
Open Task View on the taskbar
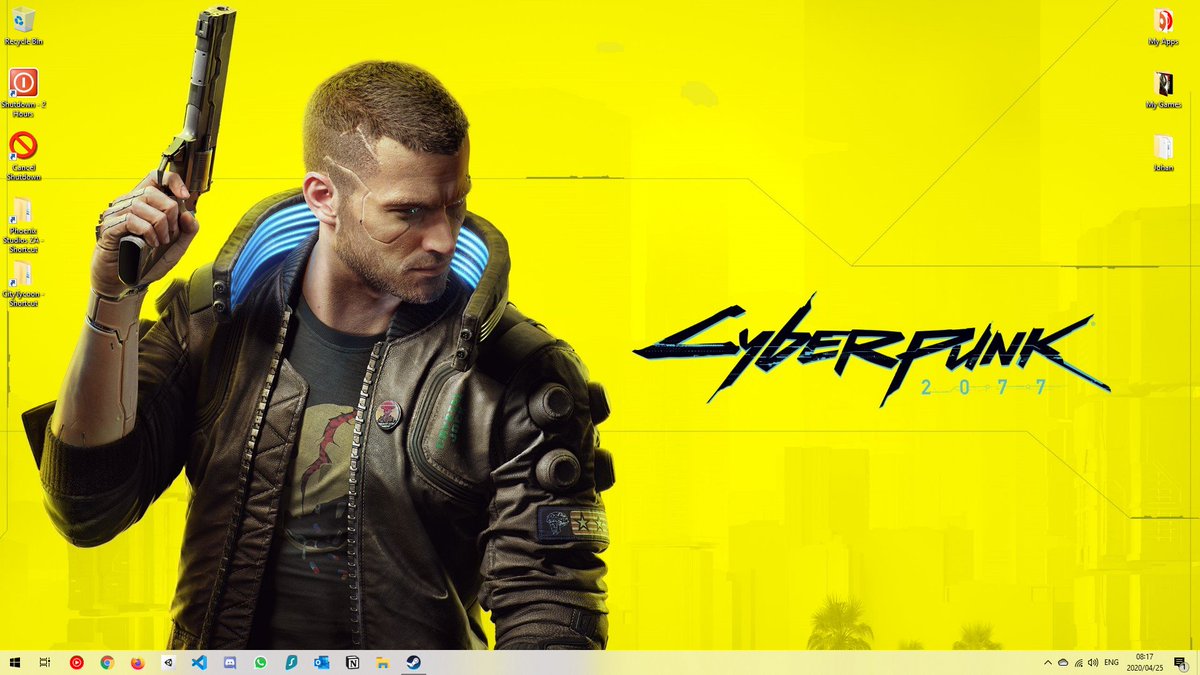[x=45, y=662]
